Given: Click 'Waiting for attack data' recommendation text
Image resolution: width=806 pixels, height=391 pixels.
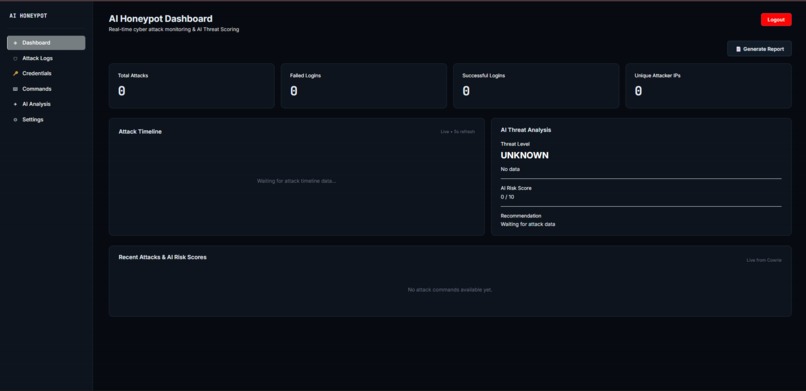Looking at the screenshot, I should click(528, 225).
